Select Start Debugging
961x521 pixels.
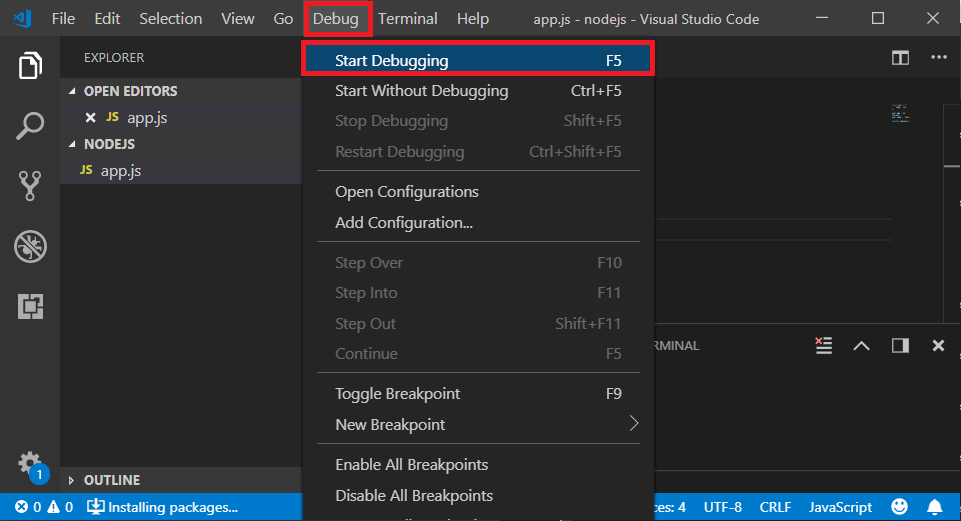[x=478, y=60]
